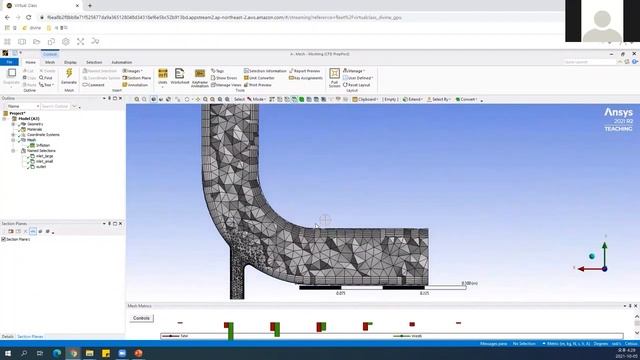640x360 pixels.
Task: Expand the Coordinate Systems tree node
Action: click(13, 135)
